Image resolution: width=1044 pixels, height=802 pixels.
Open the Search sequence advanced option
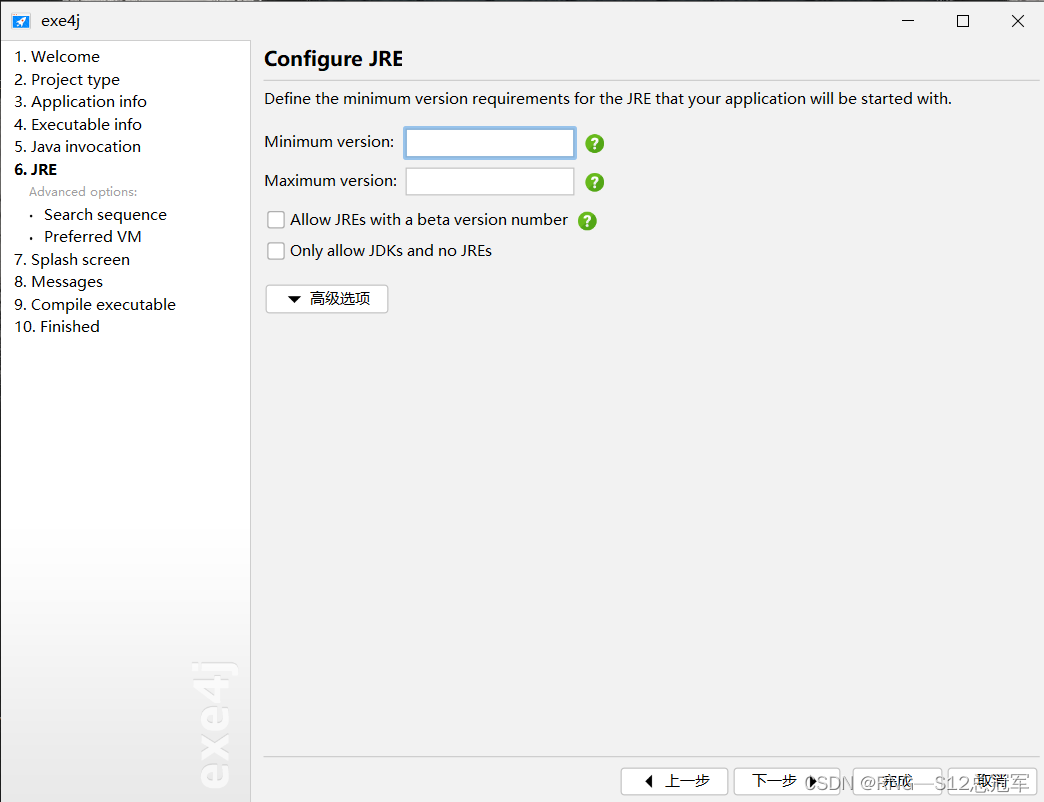coord(105,214)
